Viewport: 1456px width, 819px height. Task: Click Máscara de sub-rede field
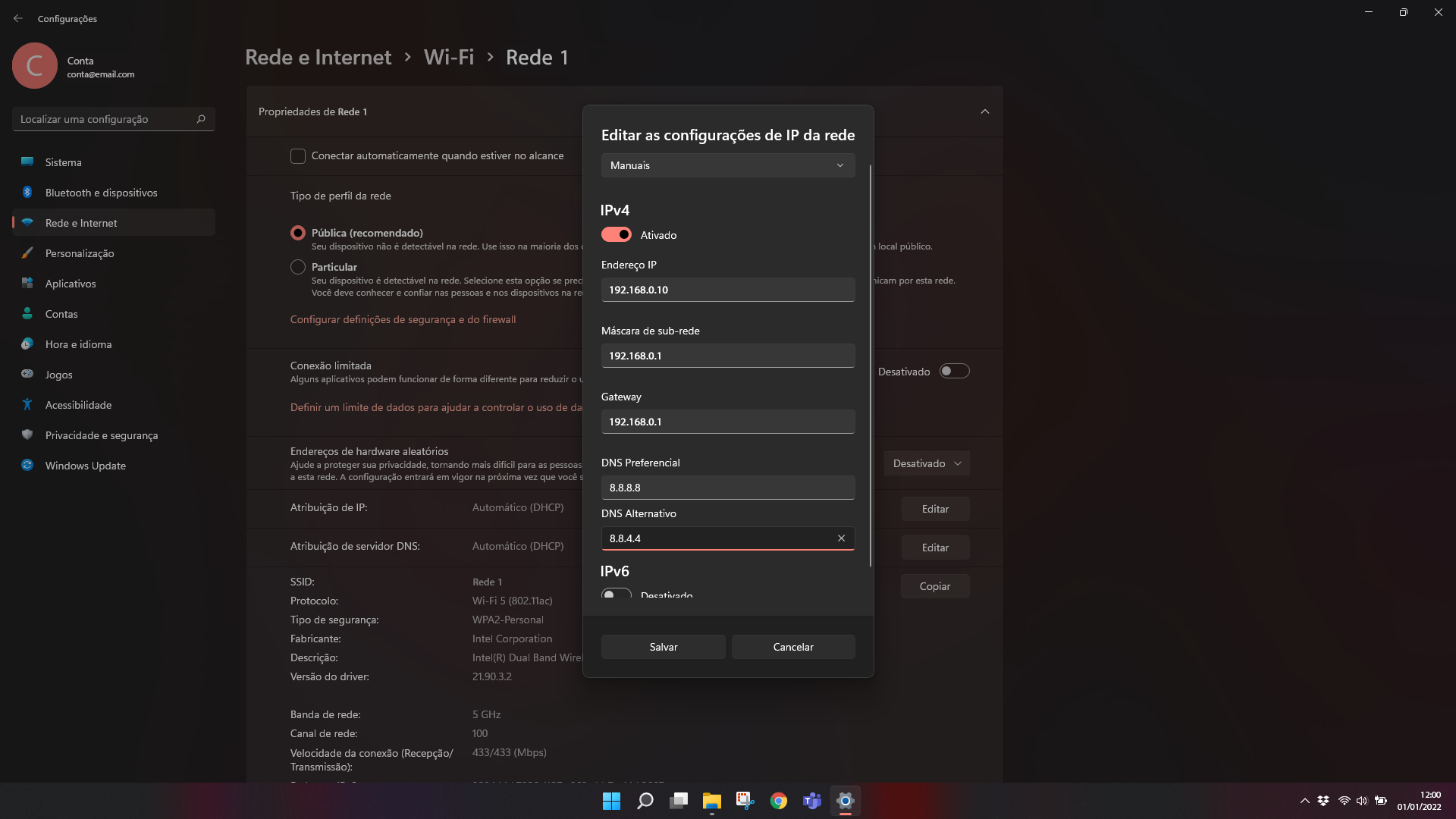[728, 356]
